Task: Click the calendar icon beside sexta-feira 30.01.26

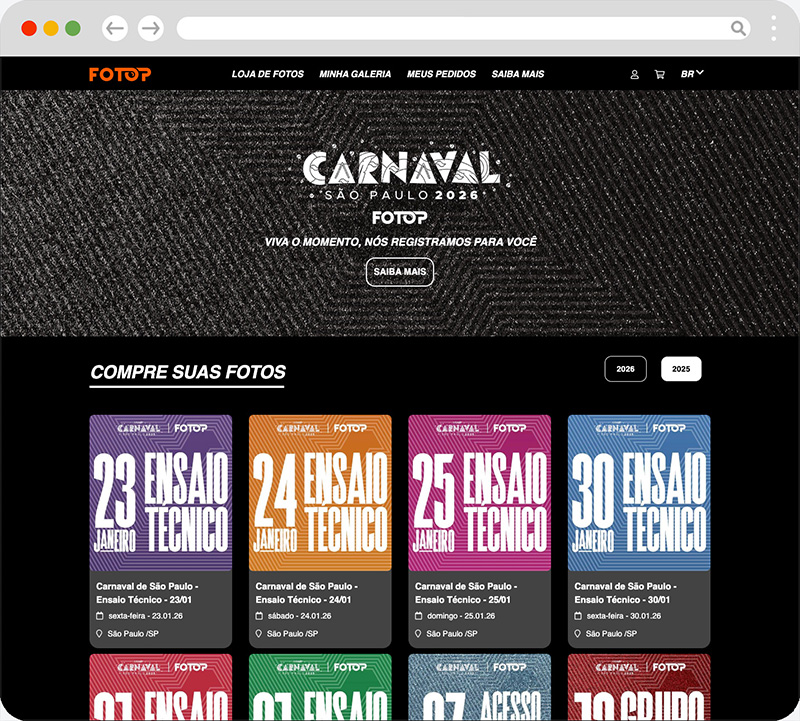Action: [578, 616]
